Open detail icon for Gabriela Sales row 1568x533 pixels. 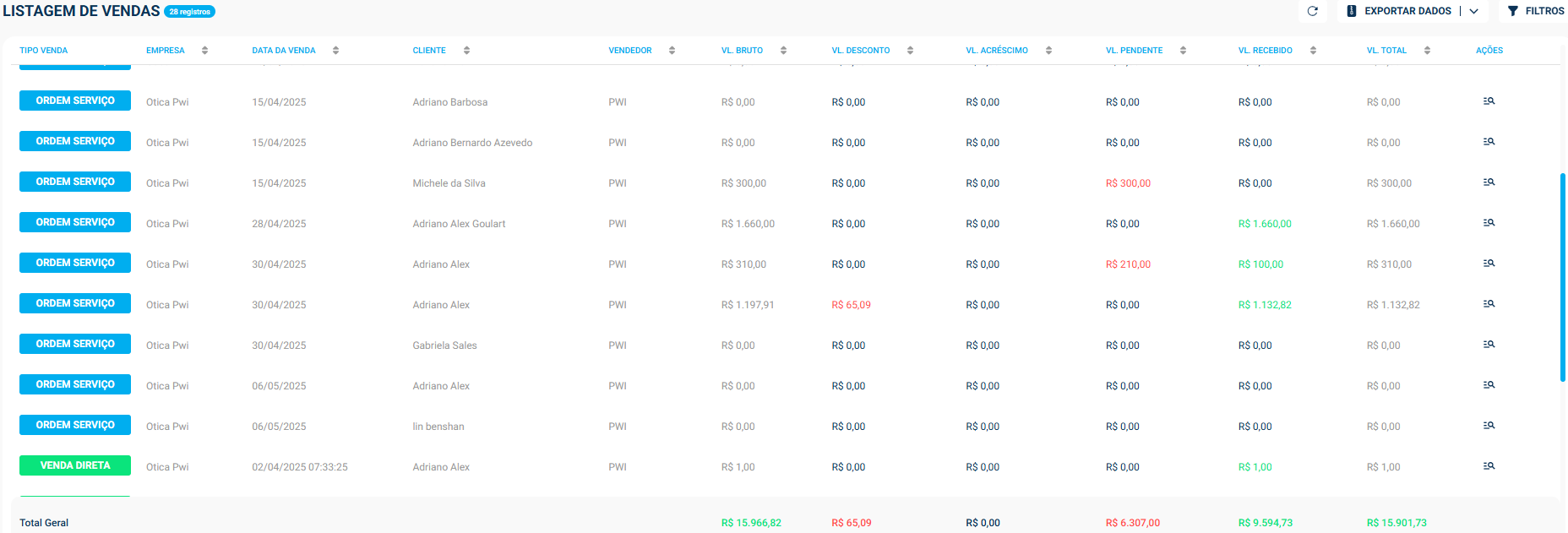1489,345
